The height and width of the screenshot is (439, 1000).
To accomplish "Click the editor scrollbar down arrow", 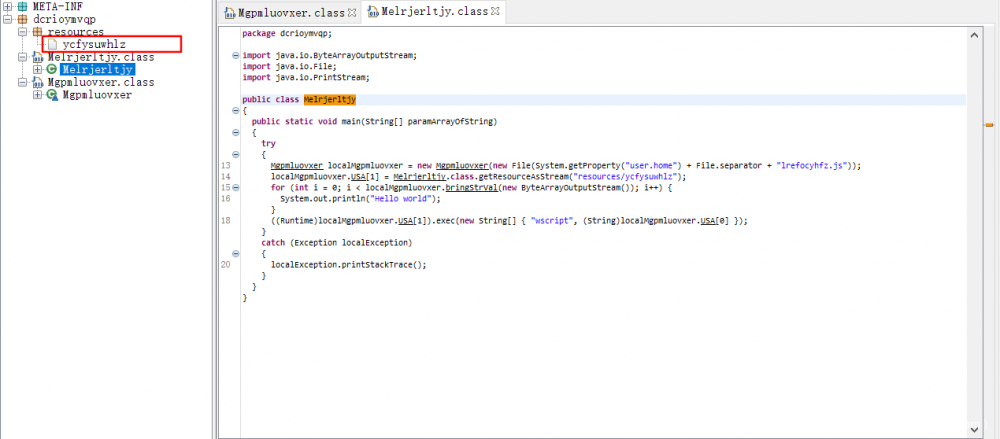I will coord(974,429).
